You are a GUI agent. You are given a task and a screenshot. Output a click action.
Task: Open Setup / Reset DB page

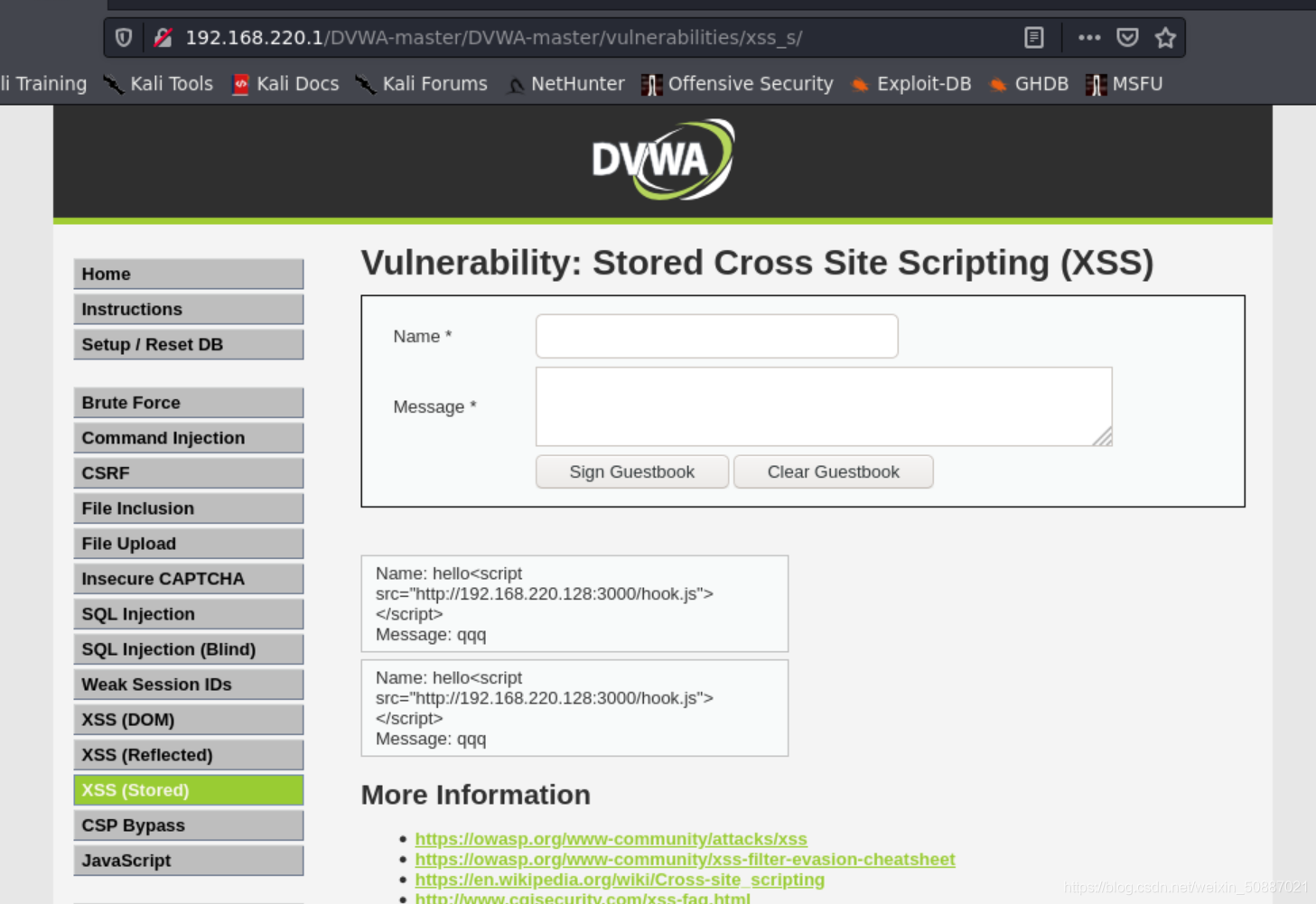pos(189,344)
